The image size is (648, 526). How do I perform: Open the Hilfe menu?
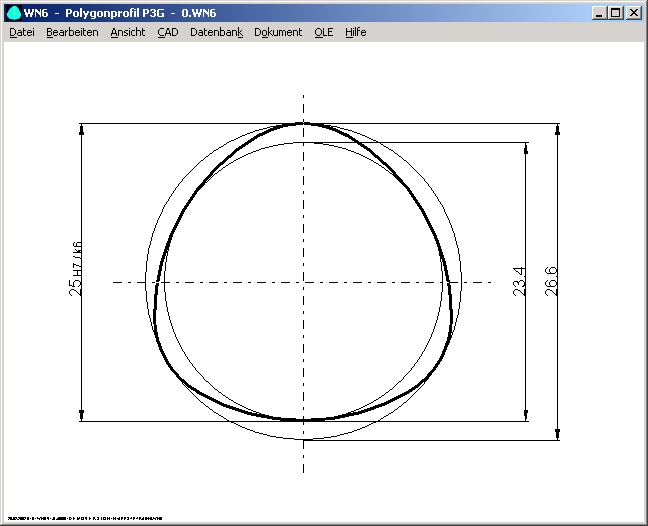356,32
